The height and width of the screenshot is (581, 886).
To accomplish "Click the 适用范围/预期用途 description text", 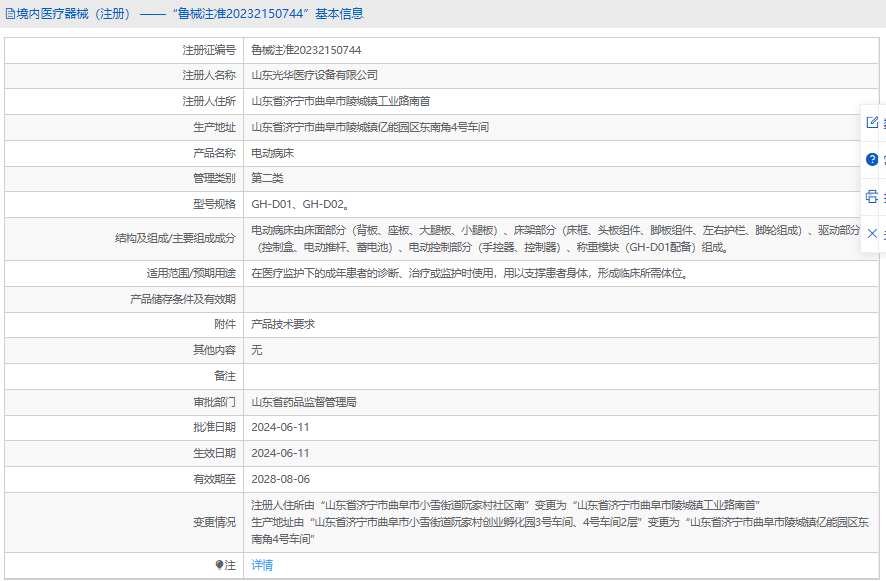I will tap(468, 273).
